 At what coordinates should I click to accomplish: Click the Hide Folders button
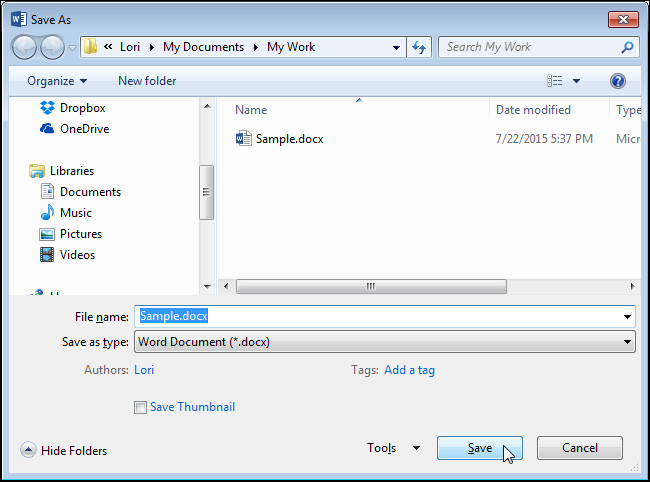(63, 450)
